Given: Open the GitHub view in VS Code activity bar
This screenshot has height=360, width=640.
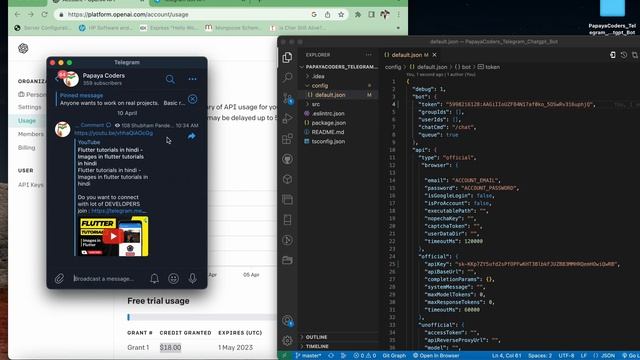Looking at the screenshot, I should [x=287, y=159].
